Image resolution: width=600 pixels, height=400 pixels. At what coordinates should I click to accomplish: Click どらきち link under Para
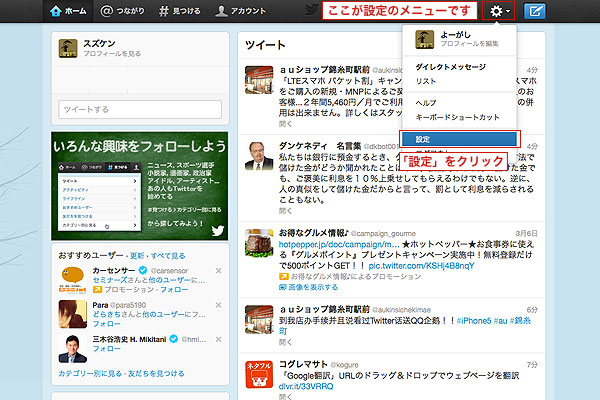107,314
